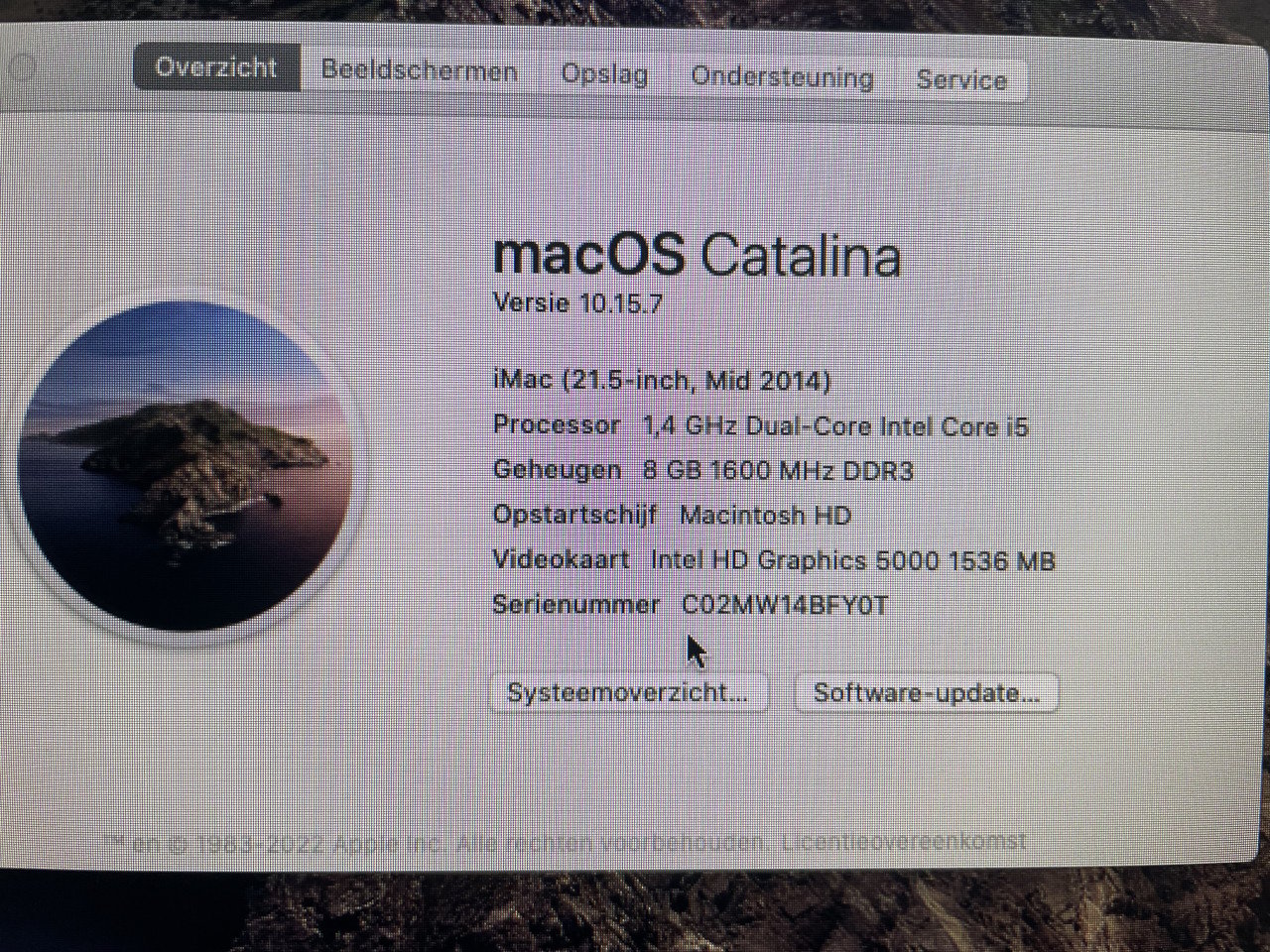Click the Opstartschijf label
The width and height of the screenshot is (1270, 952).
pos(574,515)
